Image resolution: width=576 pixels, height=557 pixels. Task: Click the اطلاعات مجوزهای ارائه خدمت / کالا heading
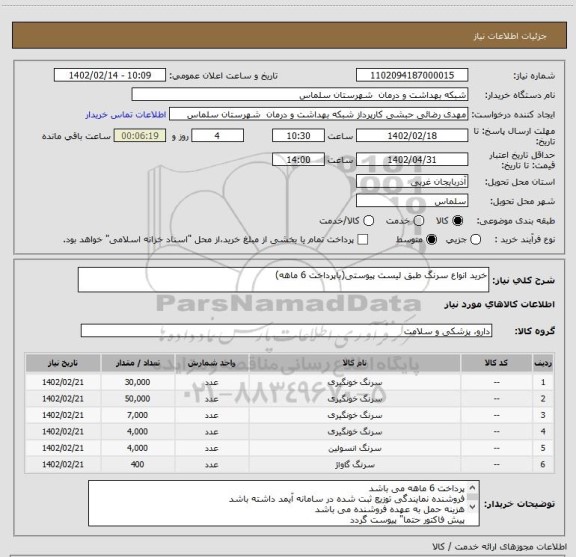click(500, 547)
